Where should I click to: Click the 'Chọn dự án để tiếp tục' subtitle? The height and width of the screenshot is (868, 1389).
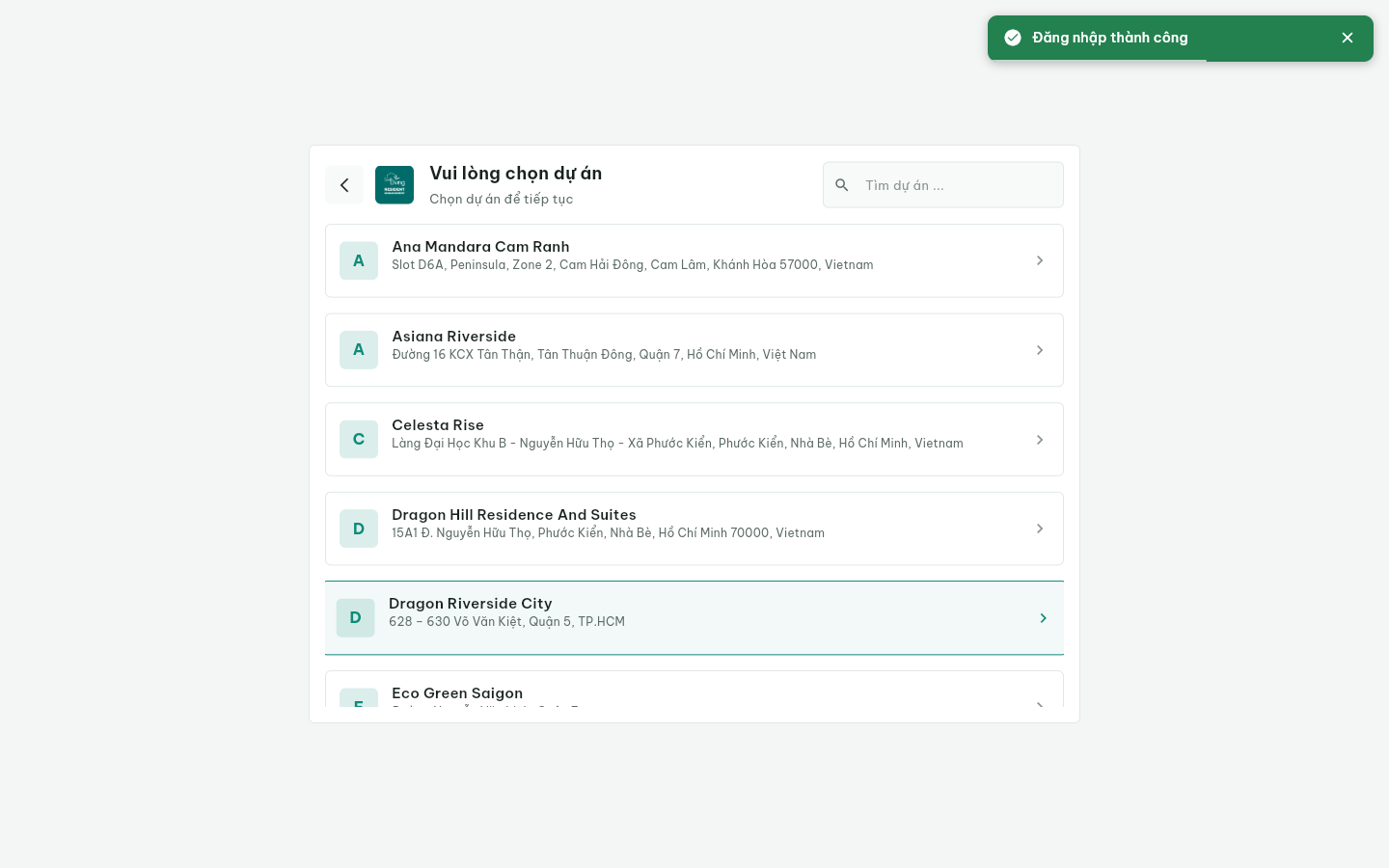(x=501, y=199)
